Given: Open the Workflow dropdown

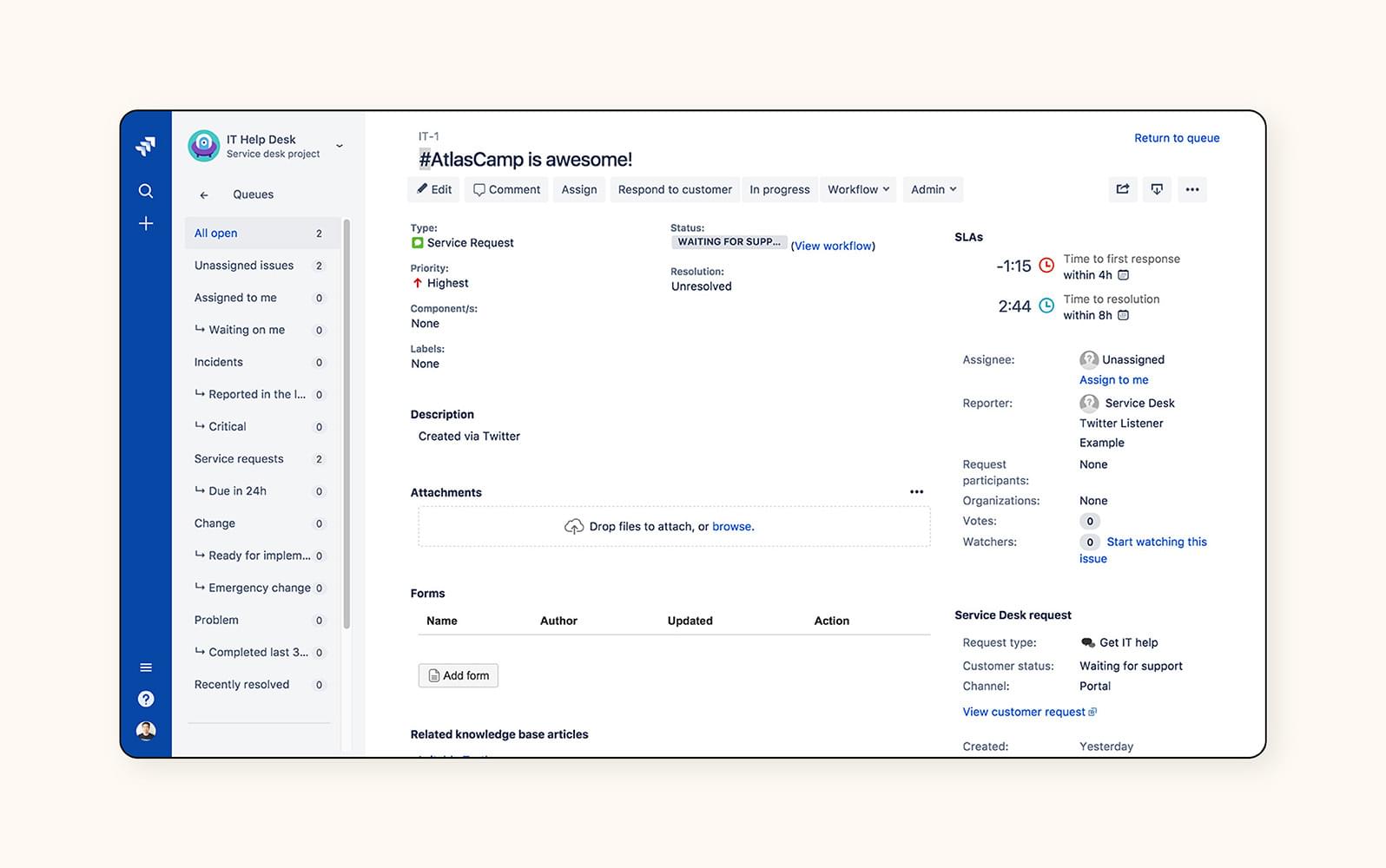Looking at the screenshot, I should pyautogui.click(x=858, y=189).
